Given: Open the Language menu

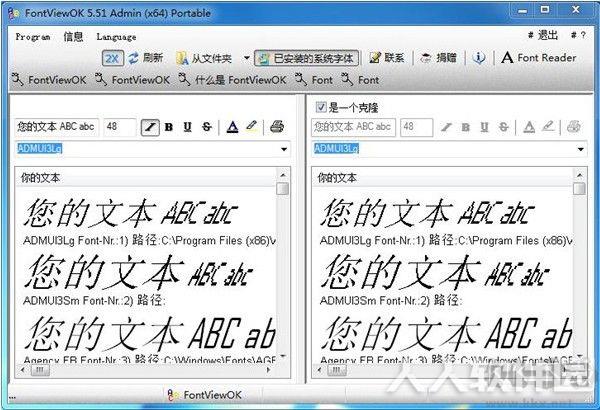Looking at the screenshot, I should (x=116, y=37).
